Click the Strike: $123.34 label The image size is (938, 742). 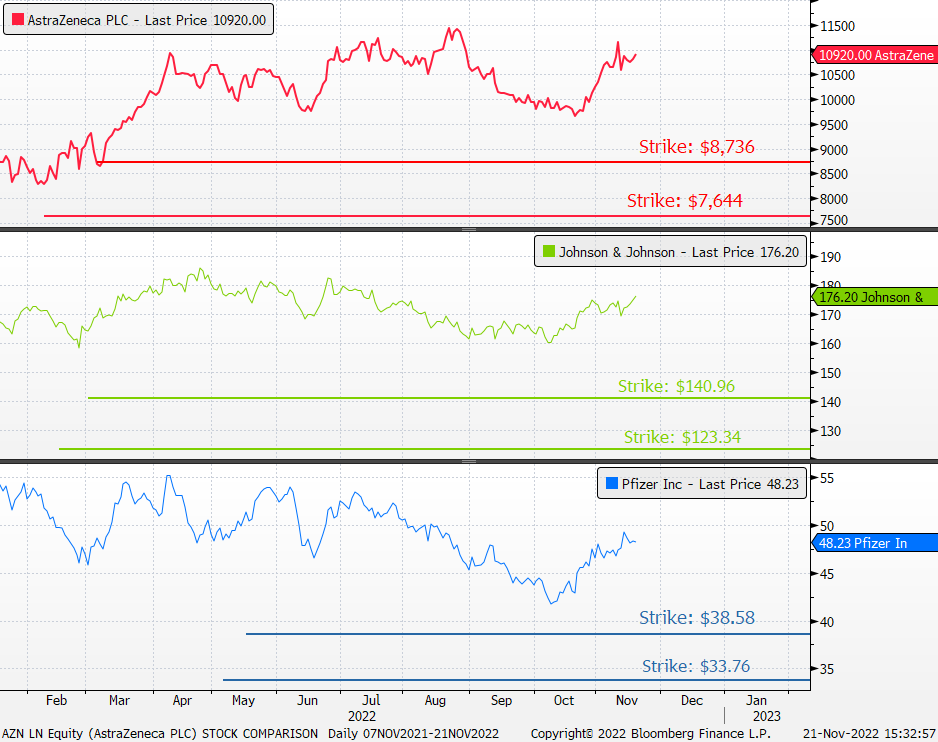click(x=682, y=437)
